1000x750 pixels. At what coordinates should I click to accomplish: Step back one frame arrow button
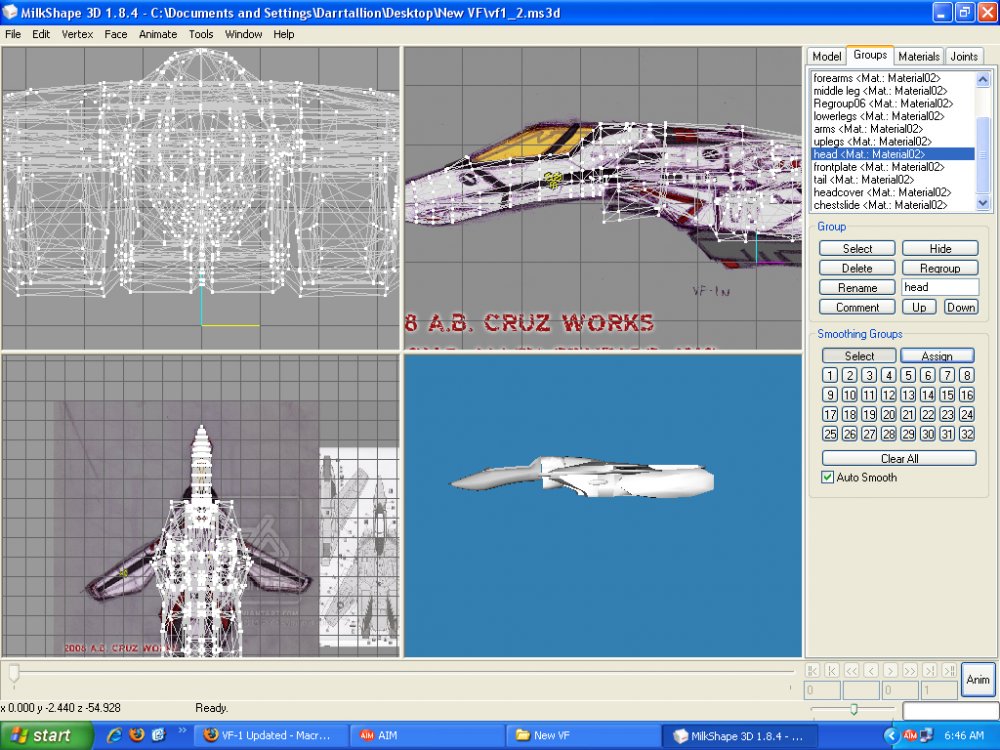point(871,670)
